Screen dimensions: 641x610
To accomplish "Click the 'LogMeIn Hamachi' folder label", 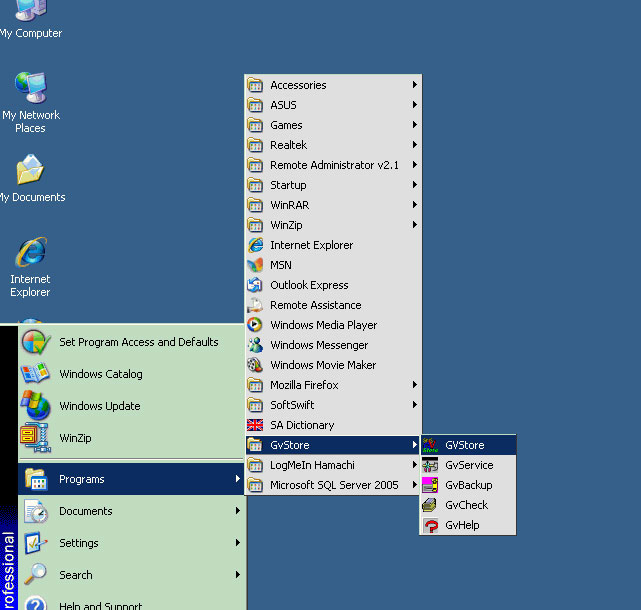I will [312, 465].
